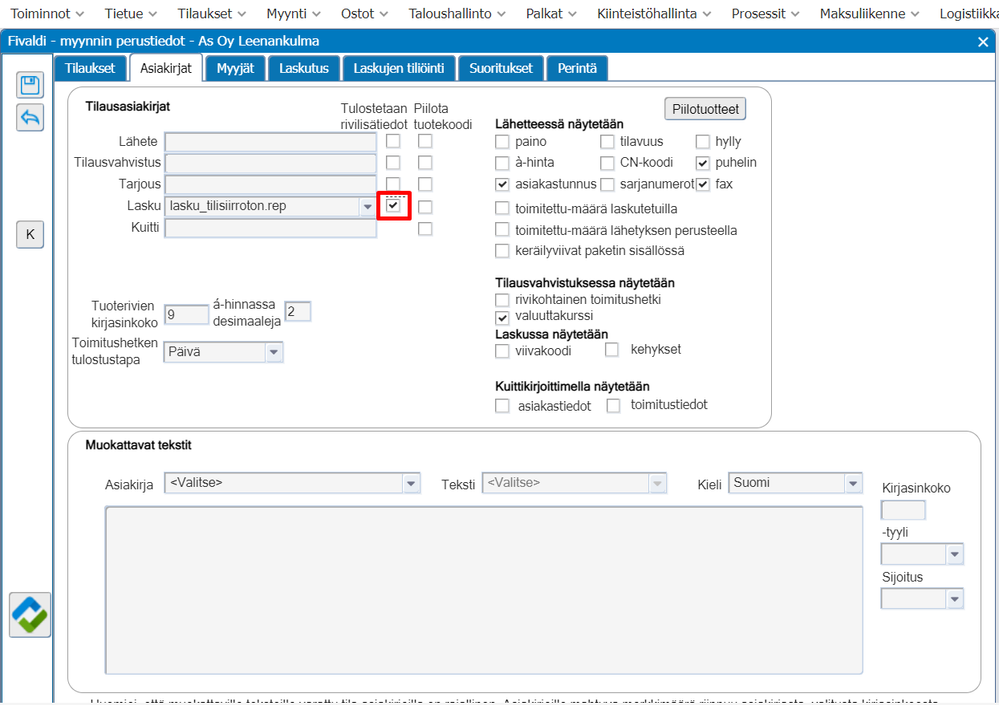Uncheck the valuuttakurssi checkbox
The image size is (999, 705).
click(502, 317)
